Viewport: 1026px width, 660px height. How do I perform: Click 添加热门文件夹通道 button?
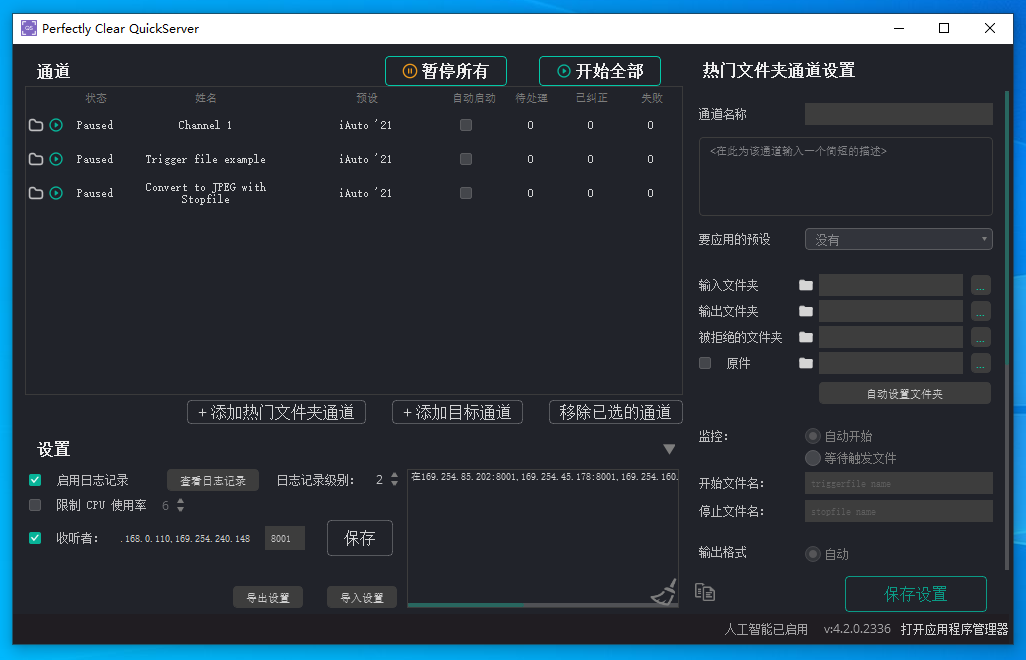[276, 412]
